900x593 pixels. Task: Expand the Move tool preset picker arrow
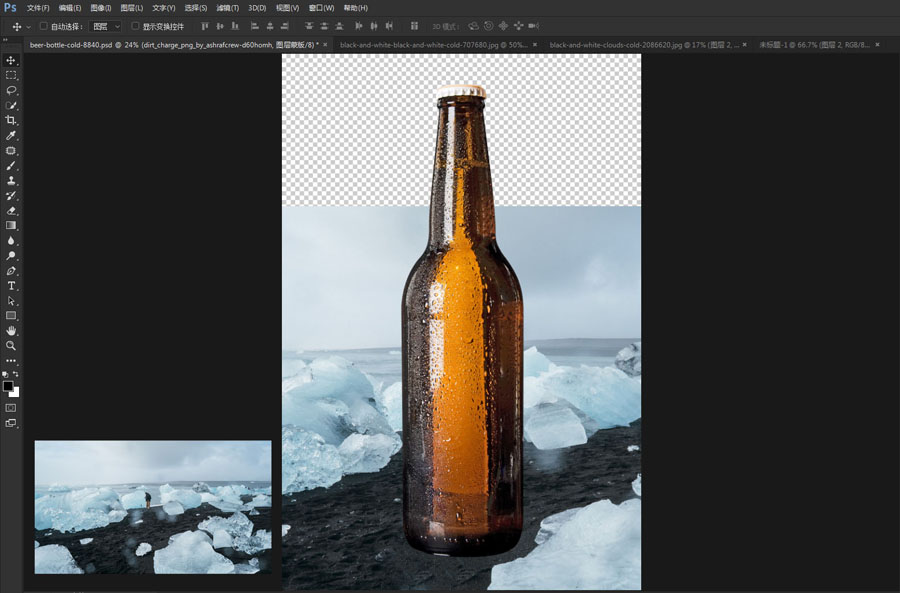pos(28,26)
